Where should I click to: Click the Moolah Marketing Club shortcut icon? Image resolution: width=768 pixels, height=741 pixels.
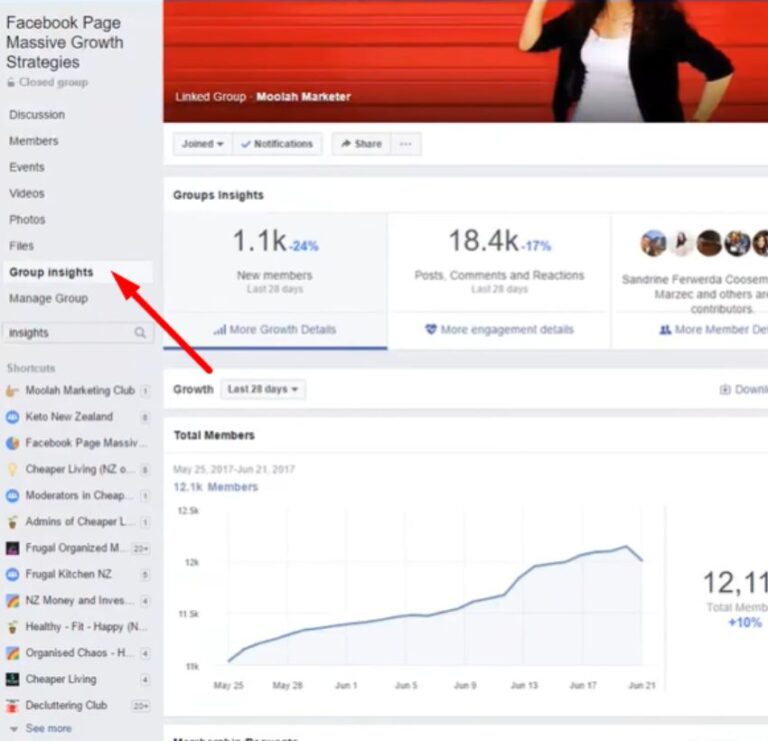[x=12, y=391]
